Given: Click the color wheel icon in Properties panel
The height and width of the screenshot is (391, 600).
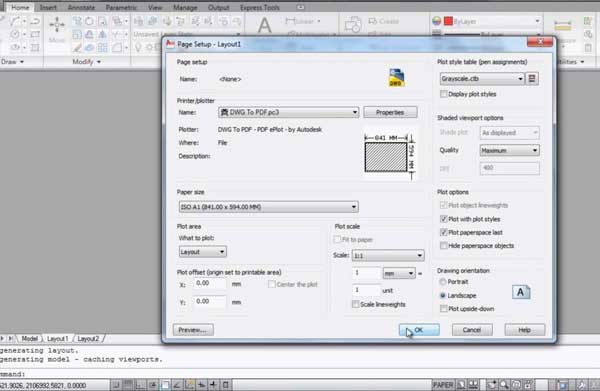Looking at the screenshot, I should pyautogui.click(x=437, y=21).
